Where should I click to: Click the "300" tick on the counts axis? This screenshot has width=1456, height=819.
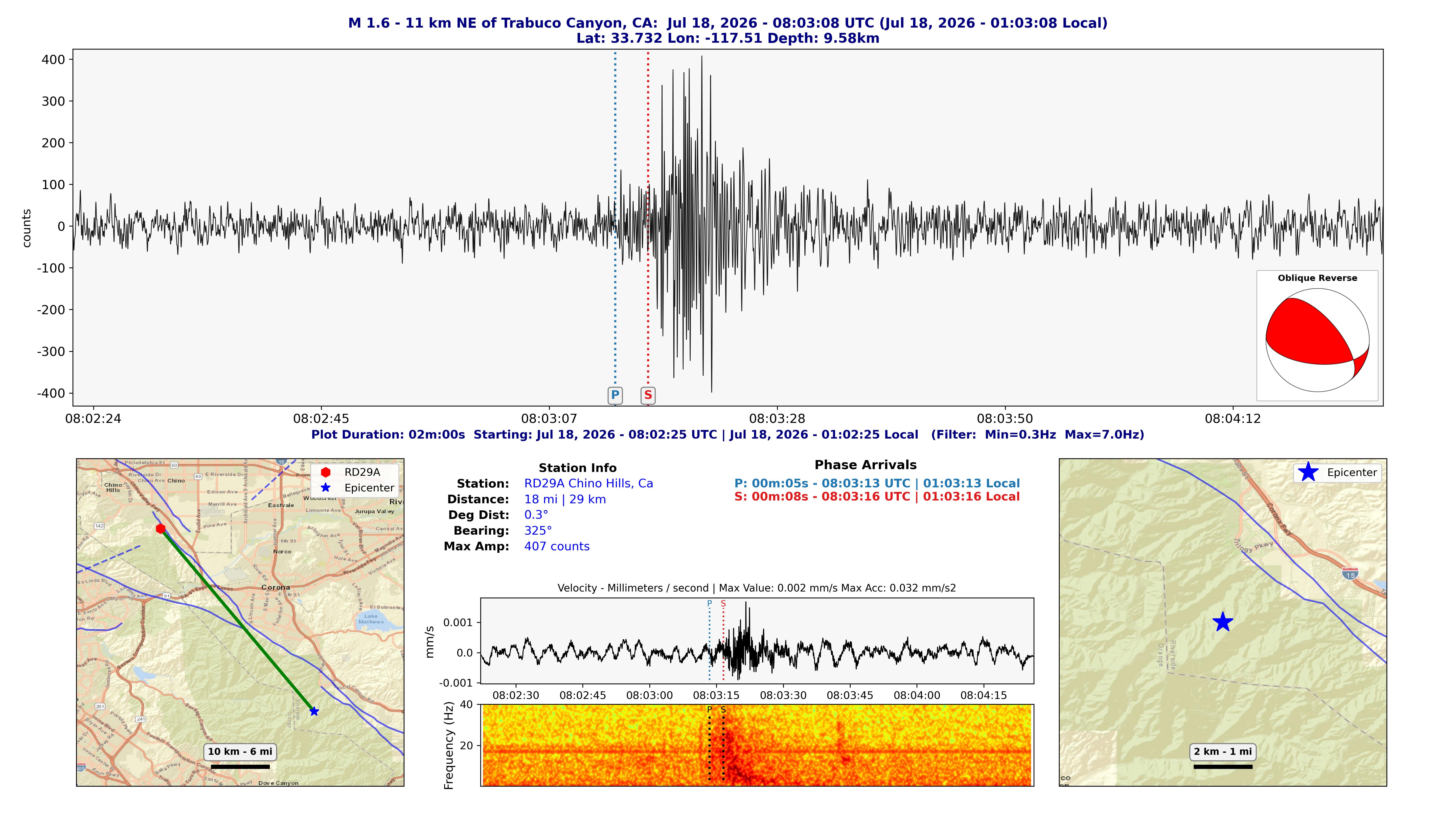(54, 102)
